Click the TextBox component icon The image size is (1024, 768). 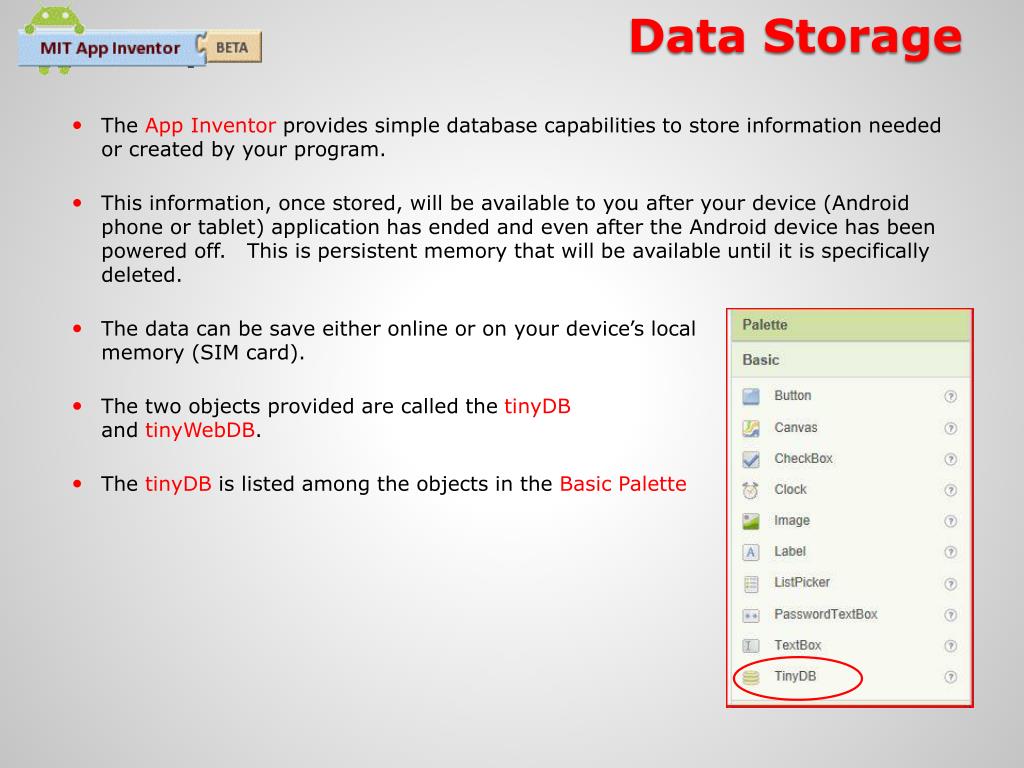click(751, 646)
